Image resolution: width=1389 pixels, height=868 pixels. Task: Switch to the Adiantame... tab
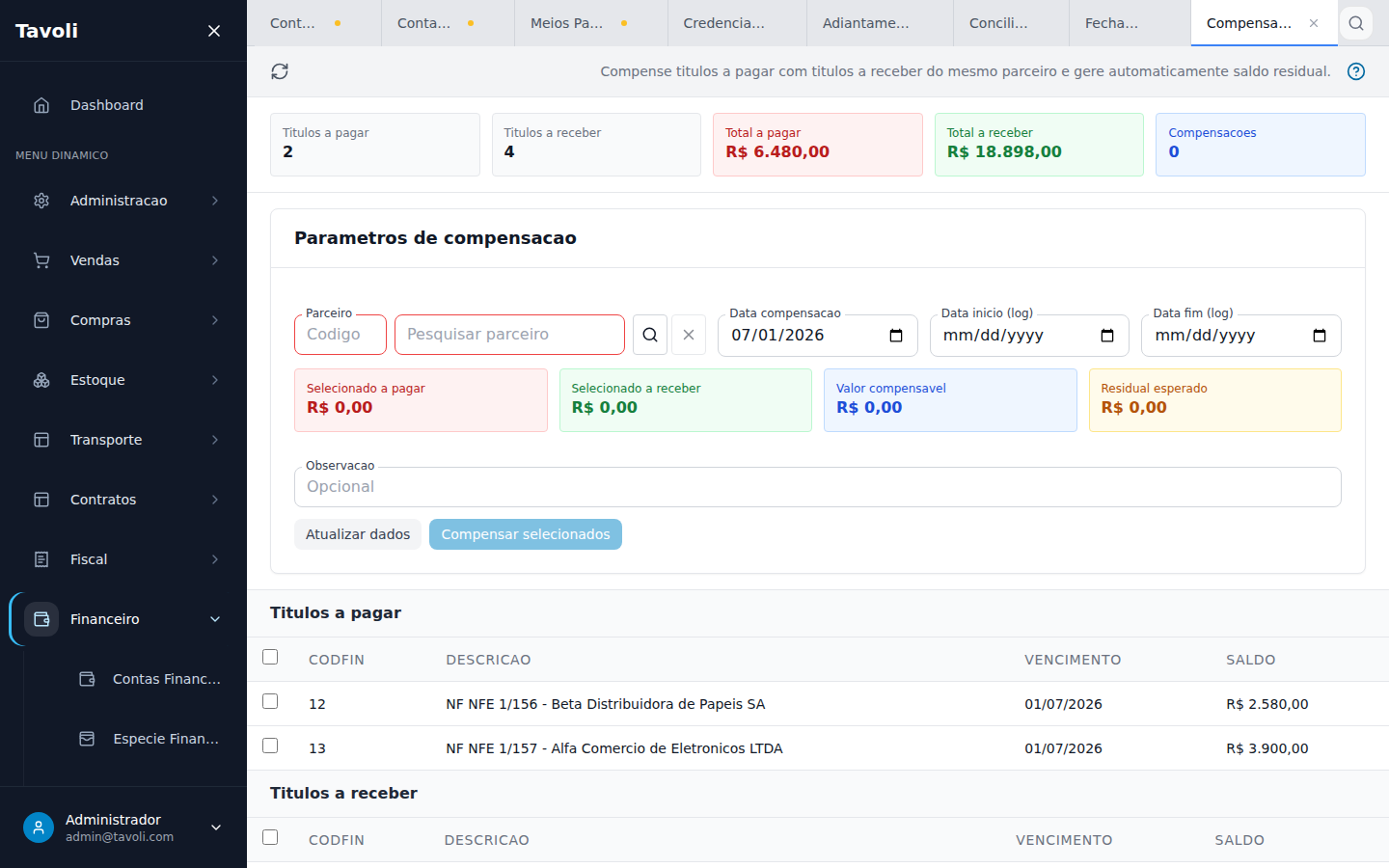(880, 23)
